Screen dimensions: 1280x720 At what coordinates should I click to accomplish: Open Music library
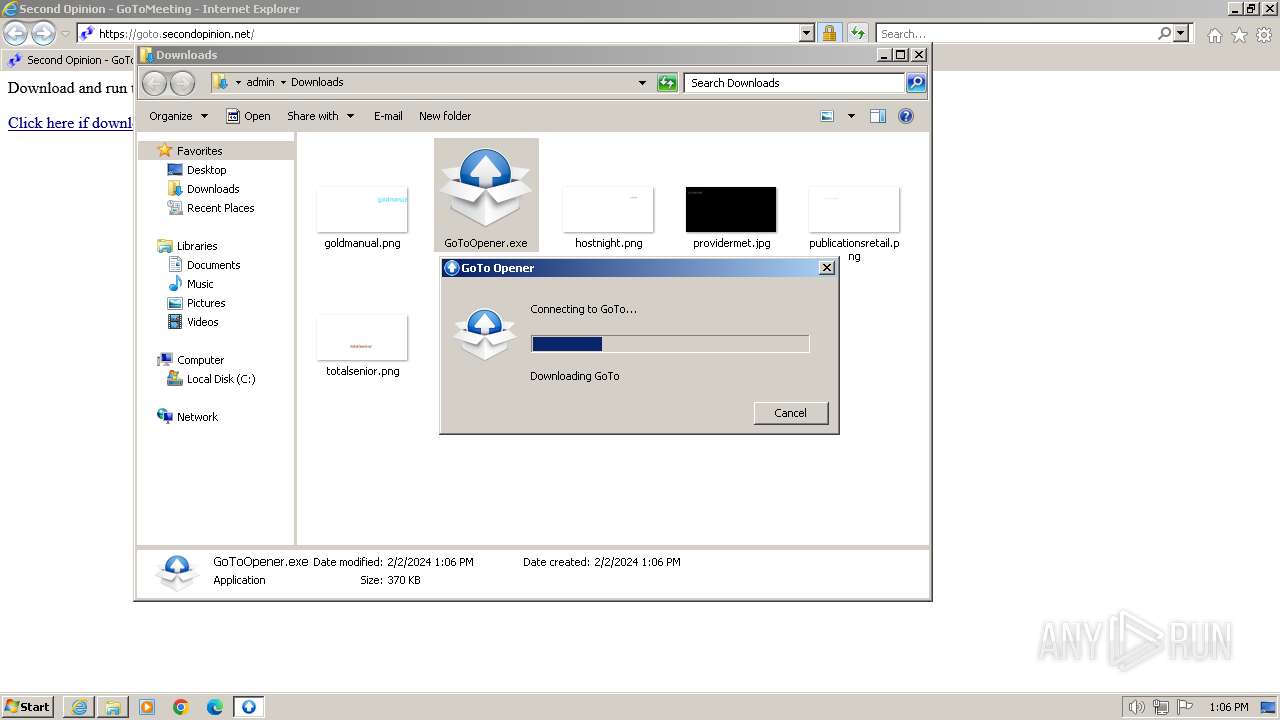[x=200, y=284]
